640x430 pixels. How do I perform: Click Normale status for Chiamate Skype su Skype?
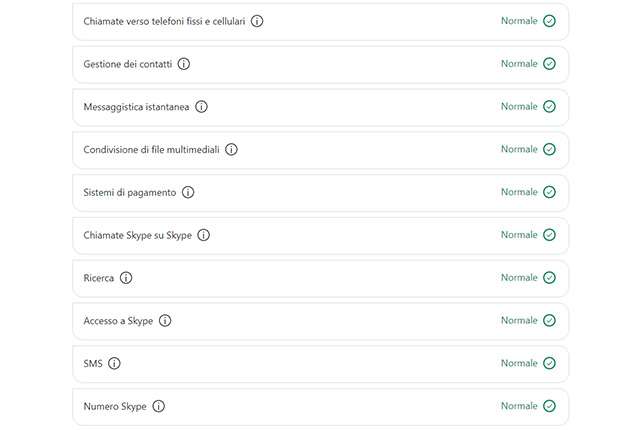[x=519, y=235]
